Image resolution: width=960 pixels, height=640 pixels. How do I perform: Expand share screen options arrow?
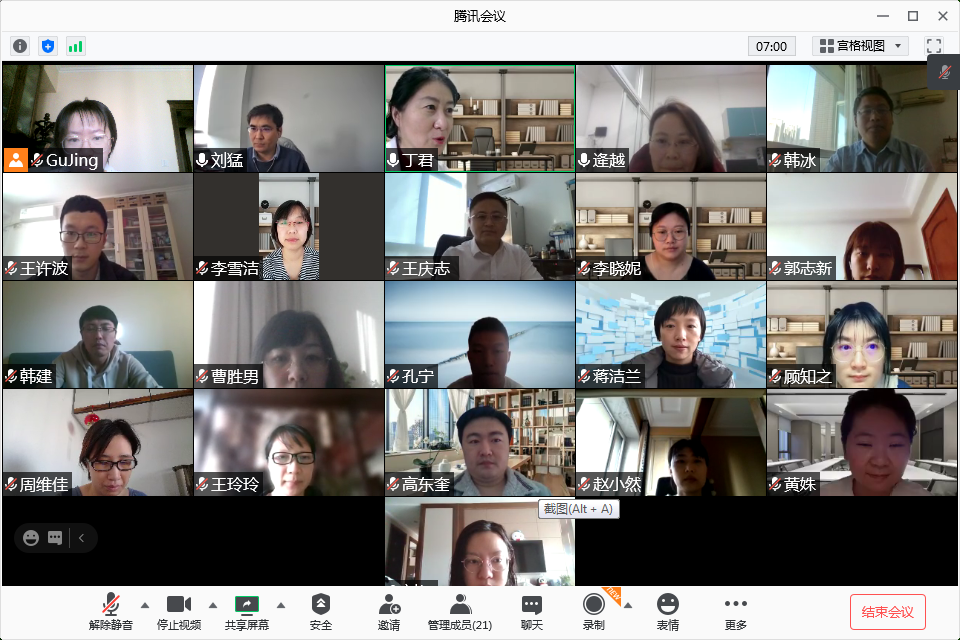tap(281, 605)
